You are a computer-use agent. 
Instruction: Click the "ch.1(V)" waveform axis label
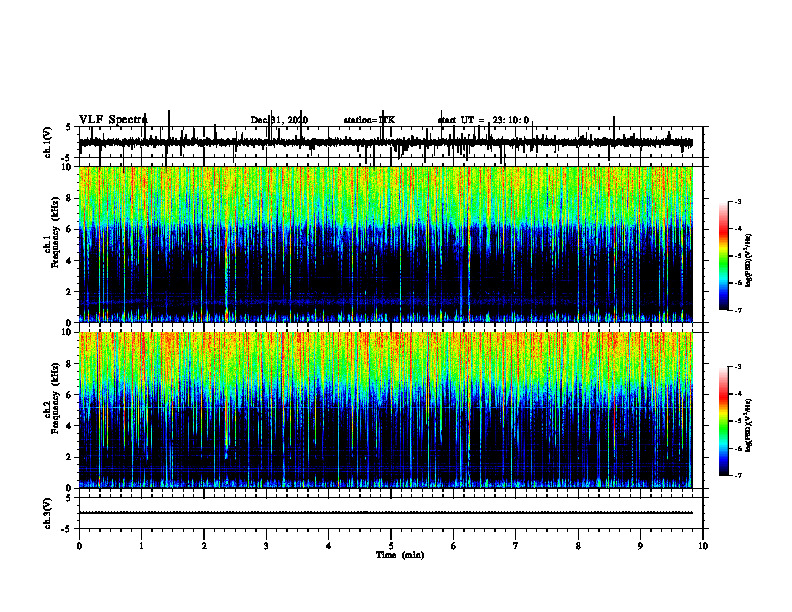[48, 142]
